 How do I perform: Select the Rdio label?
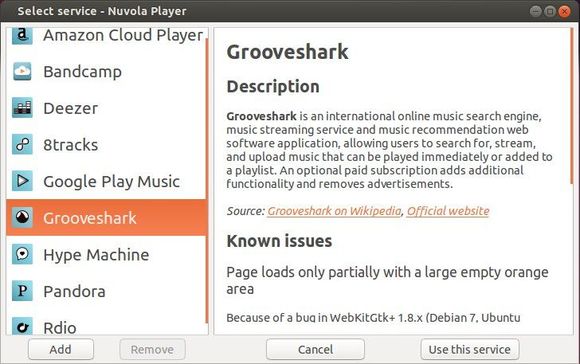(x=60, y=327)
